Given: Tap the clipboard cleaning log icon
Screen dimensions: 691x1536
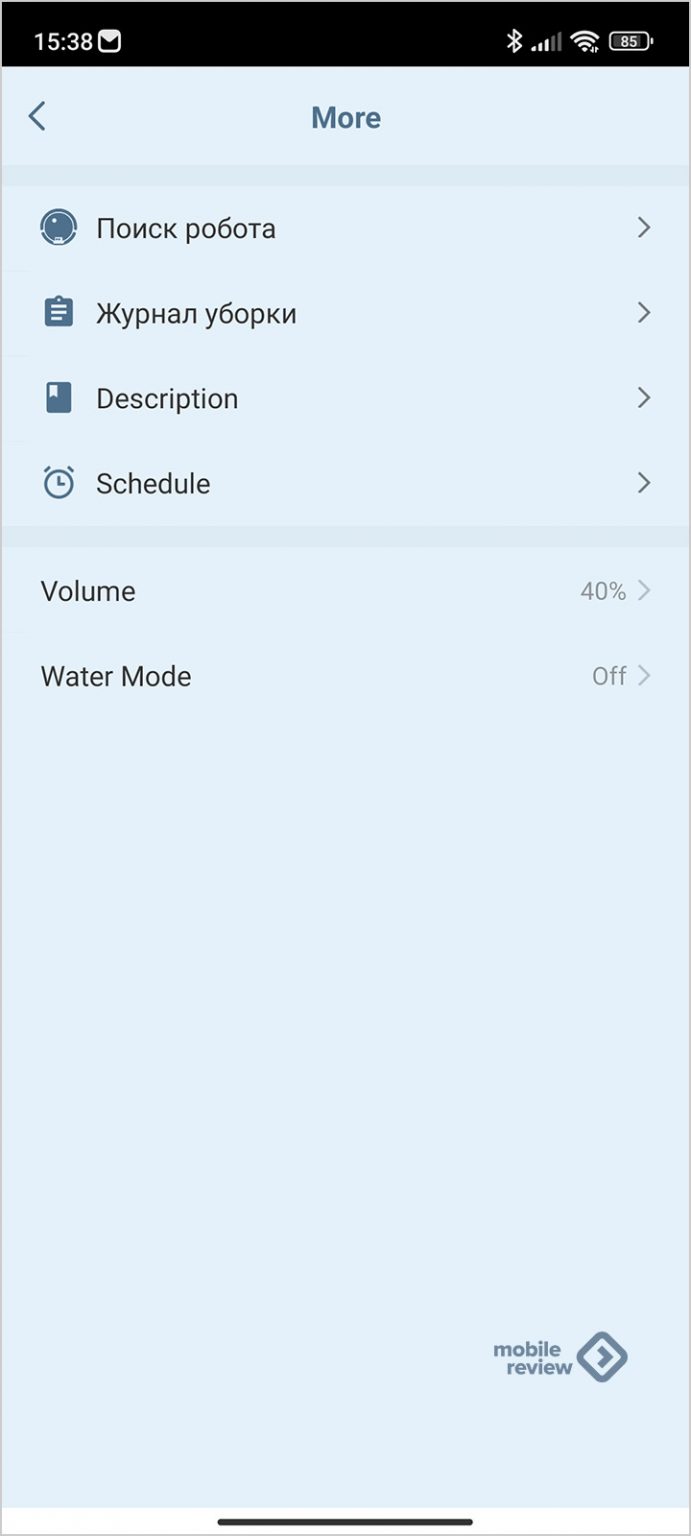Looking at the screenshot, I should click(x=59, y=313).
